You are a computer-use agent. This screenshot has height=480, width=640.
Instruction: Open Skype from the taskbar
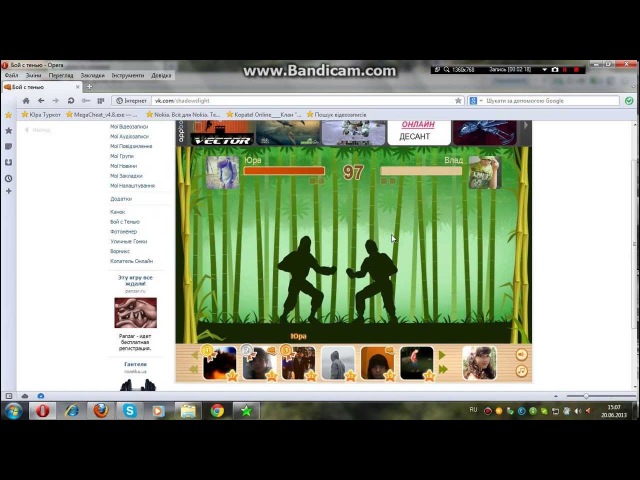click(129, 411)
